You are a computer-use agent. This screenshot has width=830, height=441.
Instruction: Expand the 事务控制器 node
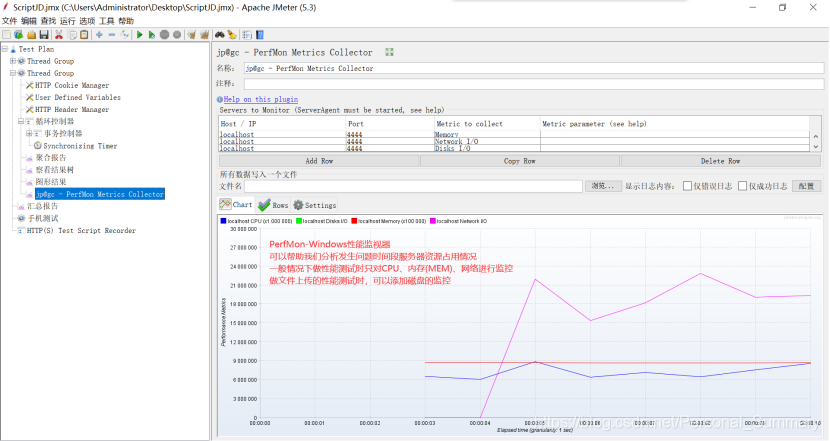[29, 133]
